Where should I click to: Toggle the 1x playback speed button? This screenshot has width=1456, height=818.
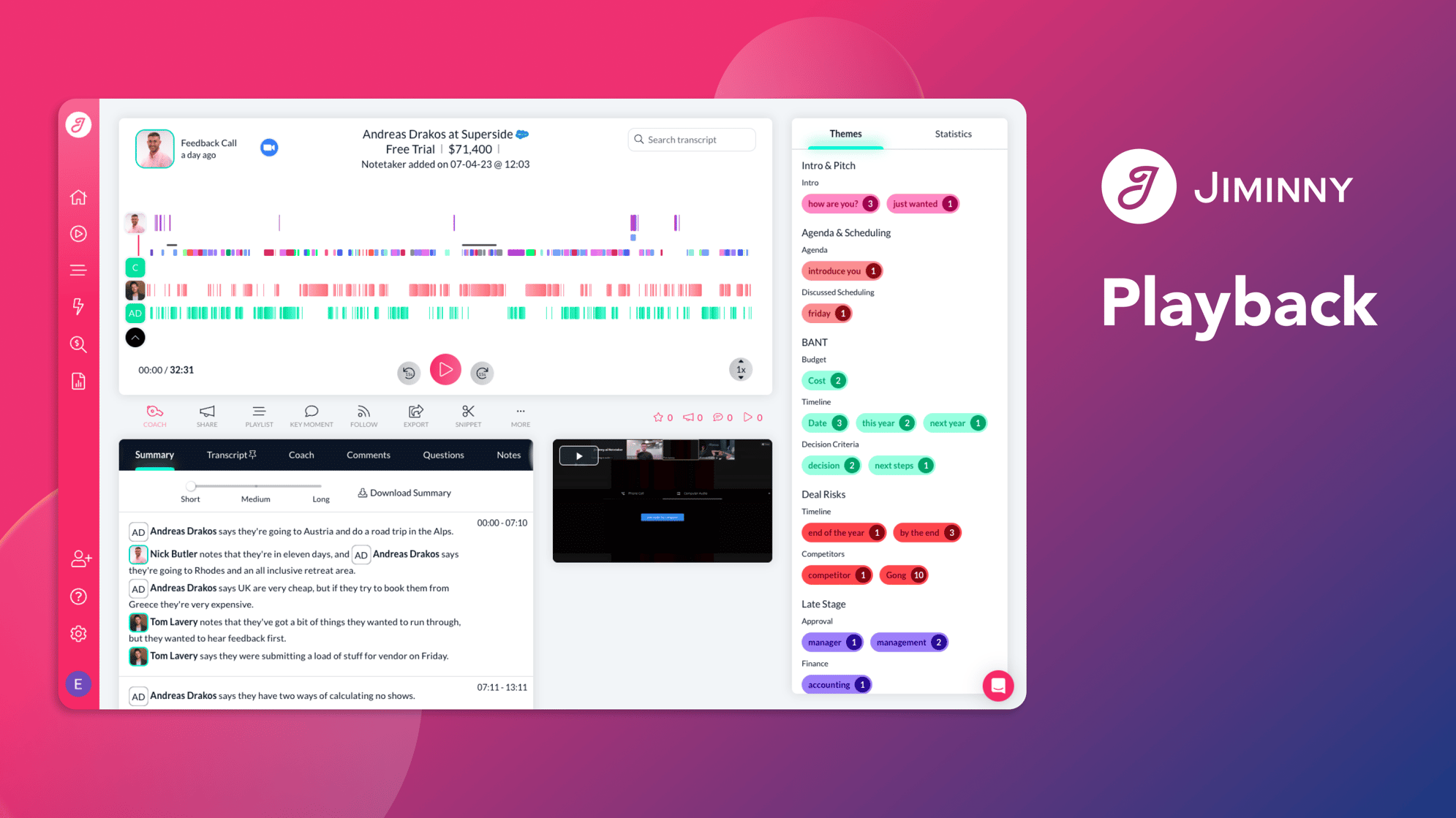point(740,370)
